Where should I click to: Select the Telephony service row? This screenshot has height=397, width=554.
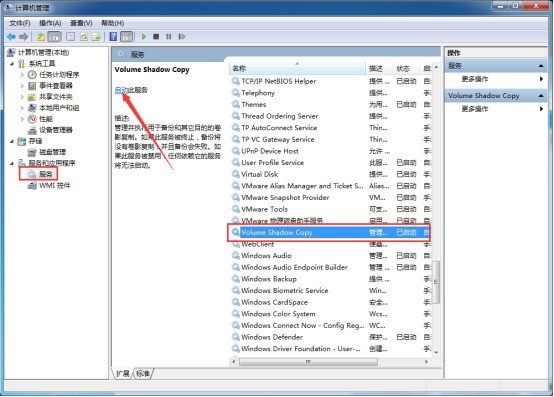tap(330, 93)
